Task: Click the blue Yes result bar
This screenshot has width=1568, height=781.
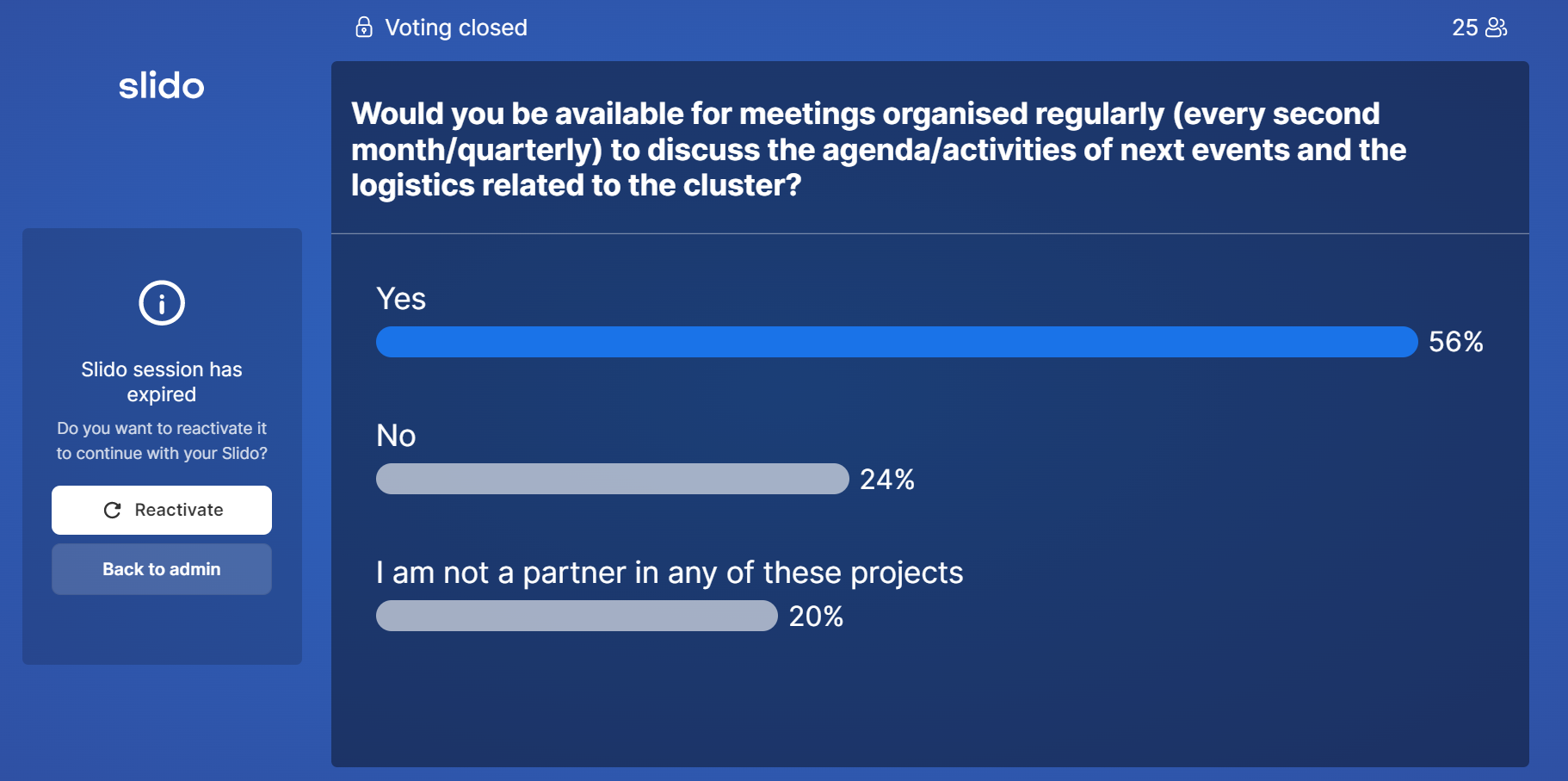Action: click(x=897, y=342)
